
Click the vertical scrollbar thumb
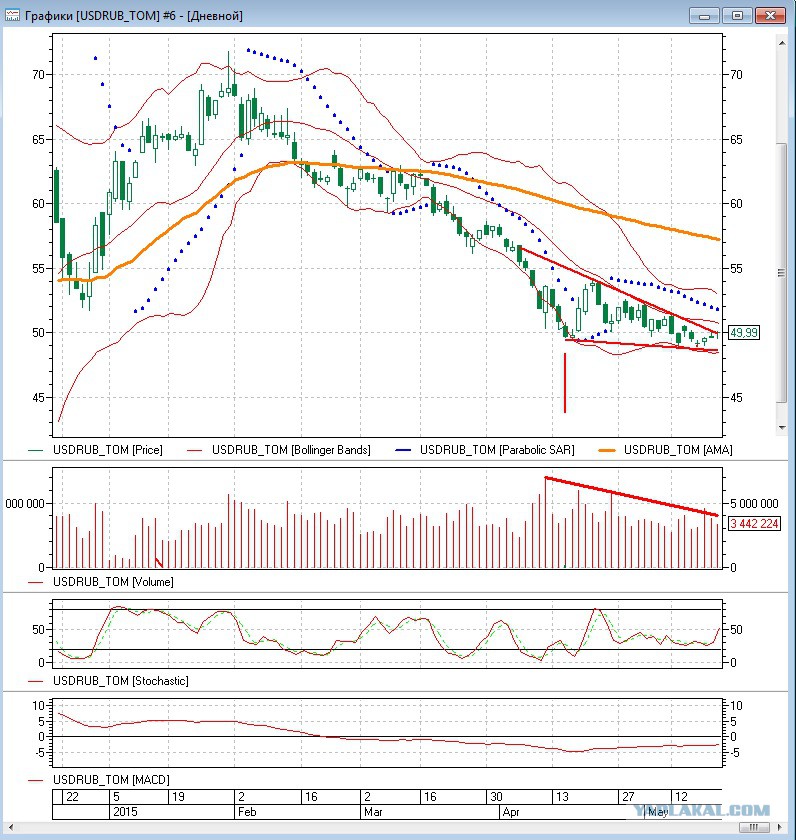782,272
